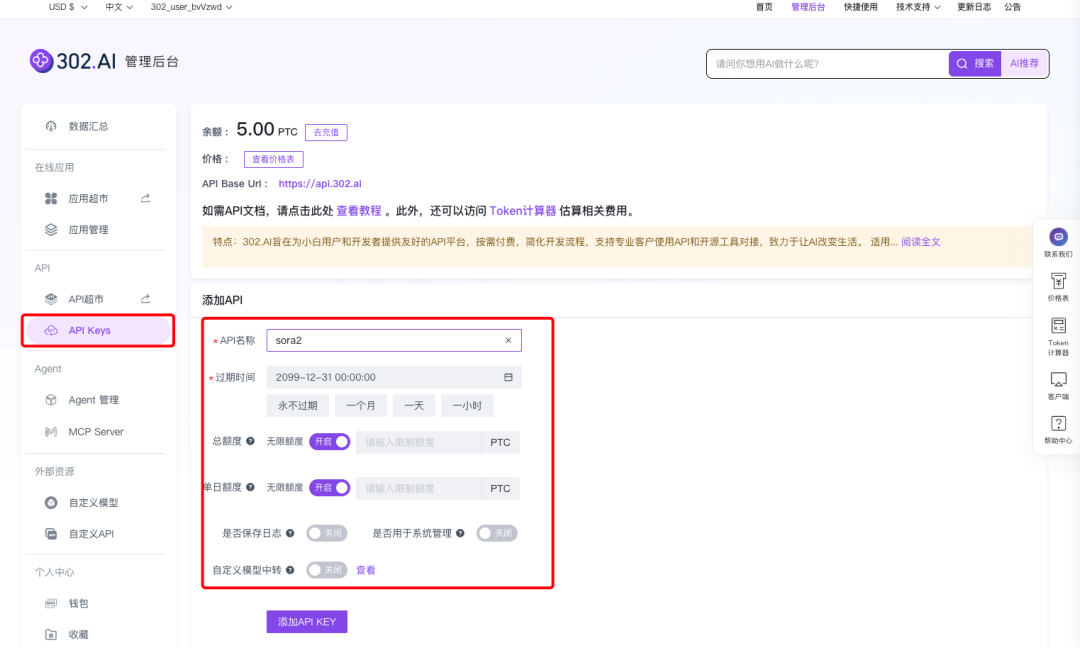Click the 数据汇总 dashboard icon

pos(51,126)
